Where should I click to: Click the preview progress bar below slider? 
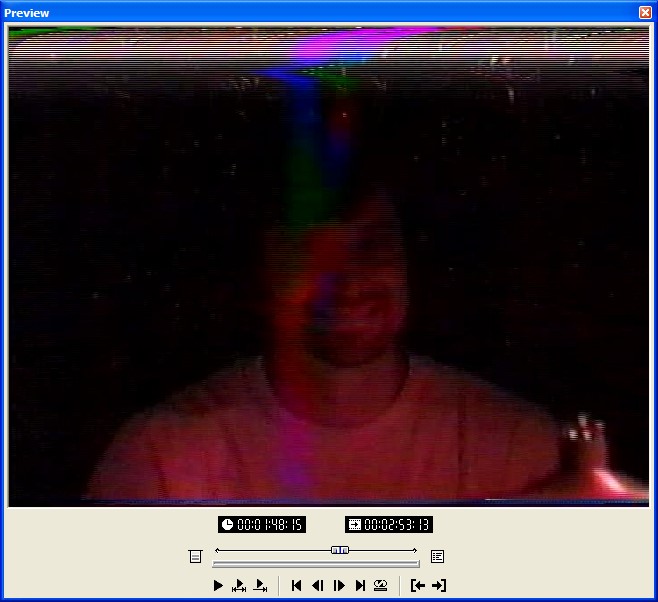(x=316, y=564)
